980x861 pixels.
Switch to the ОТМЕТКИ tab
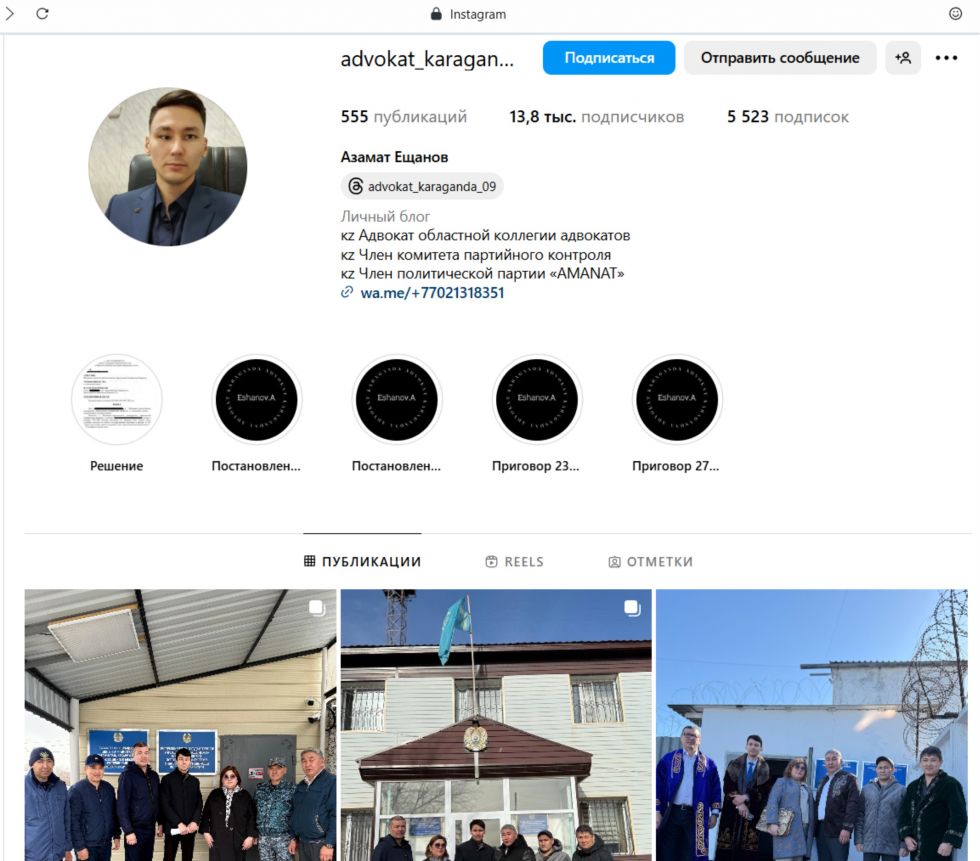pos(650,561)
